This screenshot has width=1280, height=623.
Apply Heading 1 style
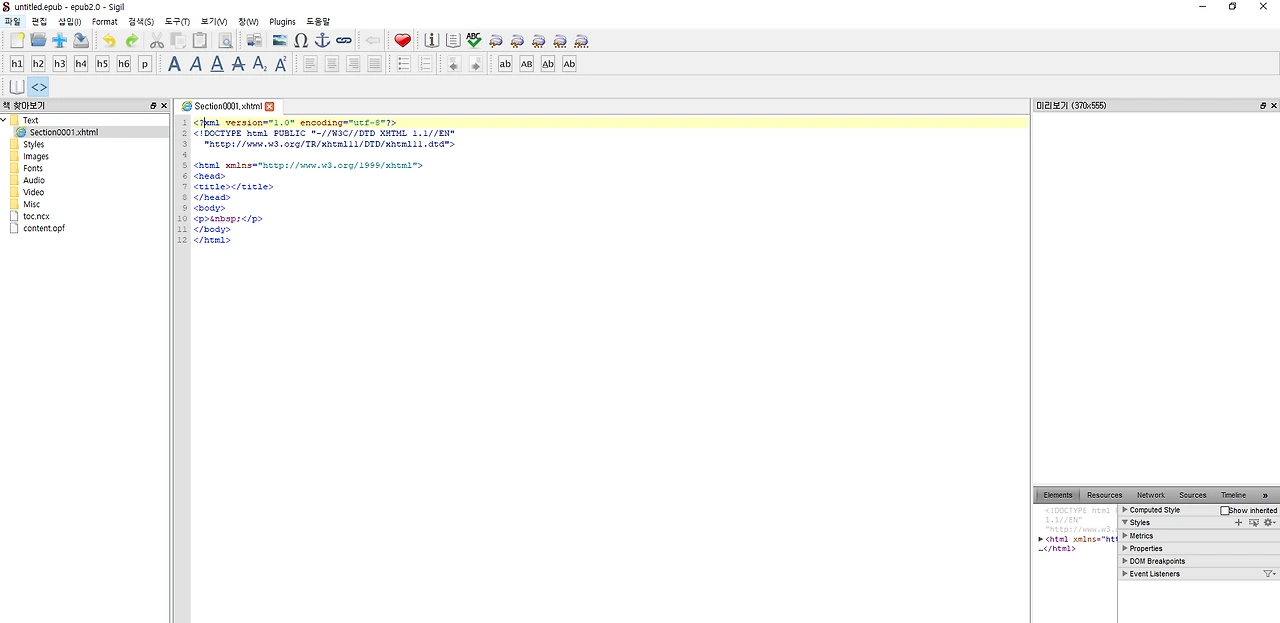pos(17,64)
